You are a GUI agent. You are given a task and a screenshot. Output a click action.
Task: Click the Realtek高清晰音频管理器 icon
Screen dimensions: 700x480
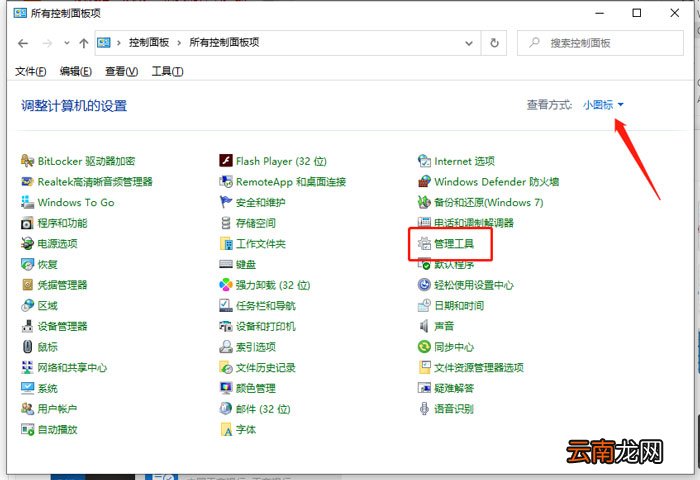(x=27, y=182)
